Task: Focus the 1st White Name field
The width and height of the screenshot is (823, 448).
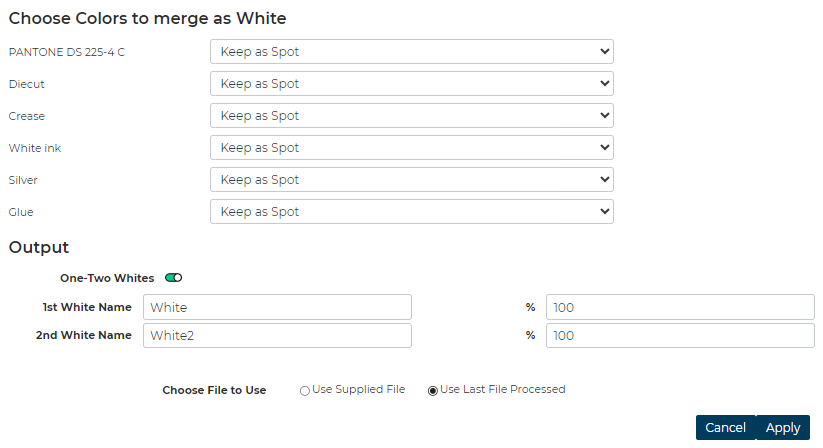Action: pyautogui.click(x=277, y=307)
